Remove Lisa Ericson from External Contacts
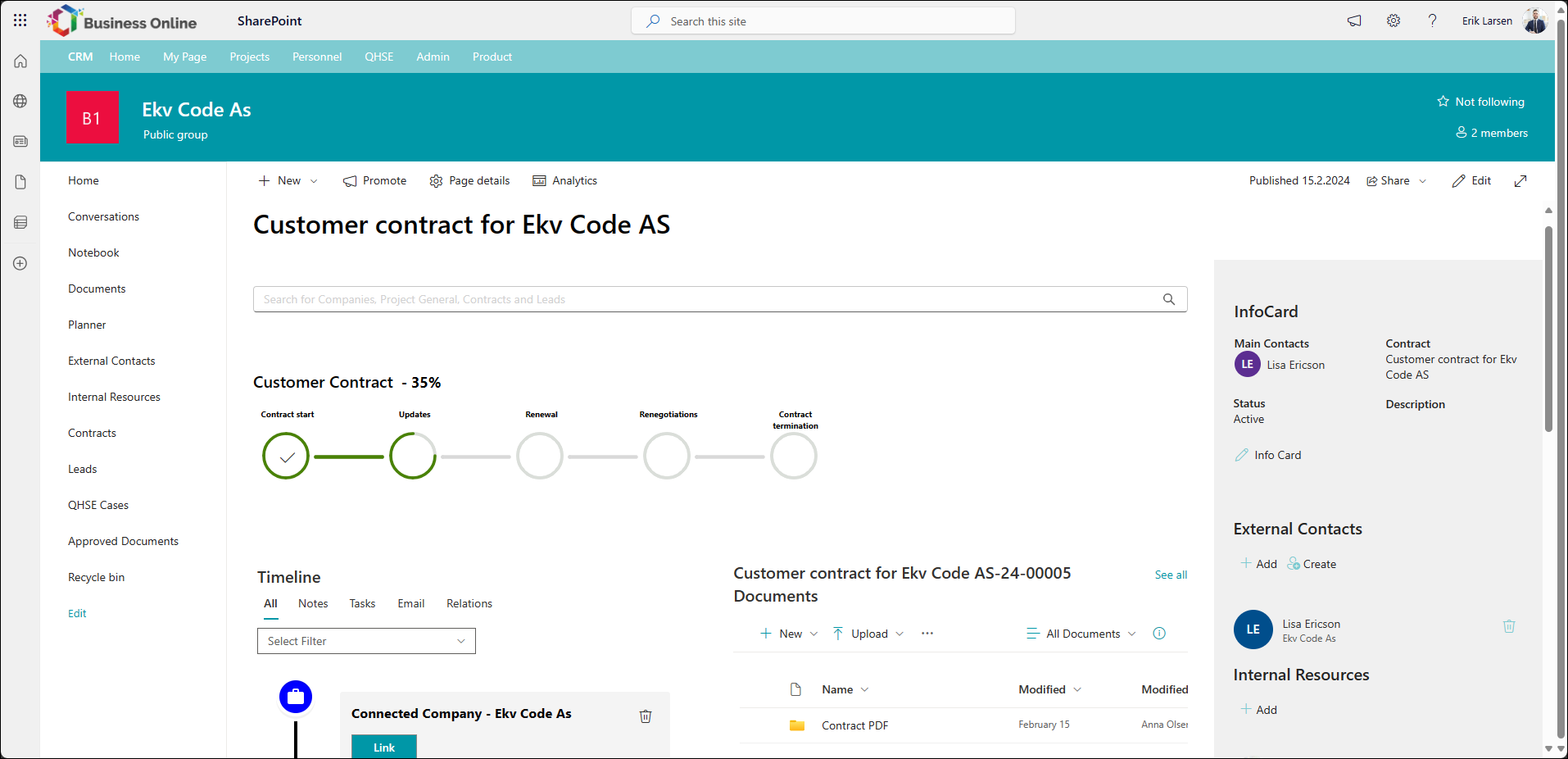 tap(1509, 626)
